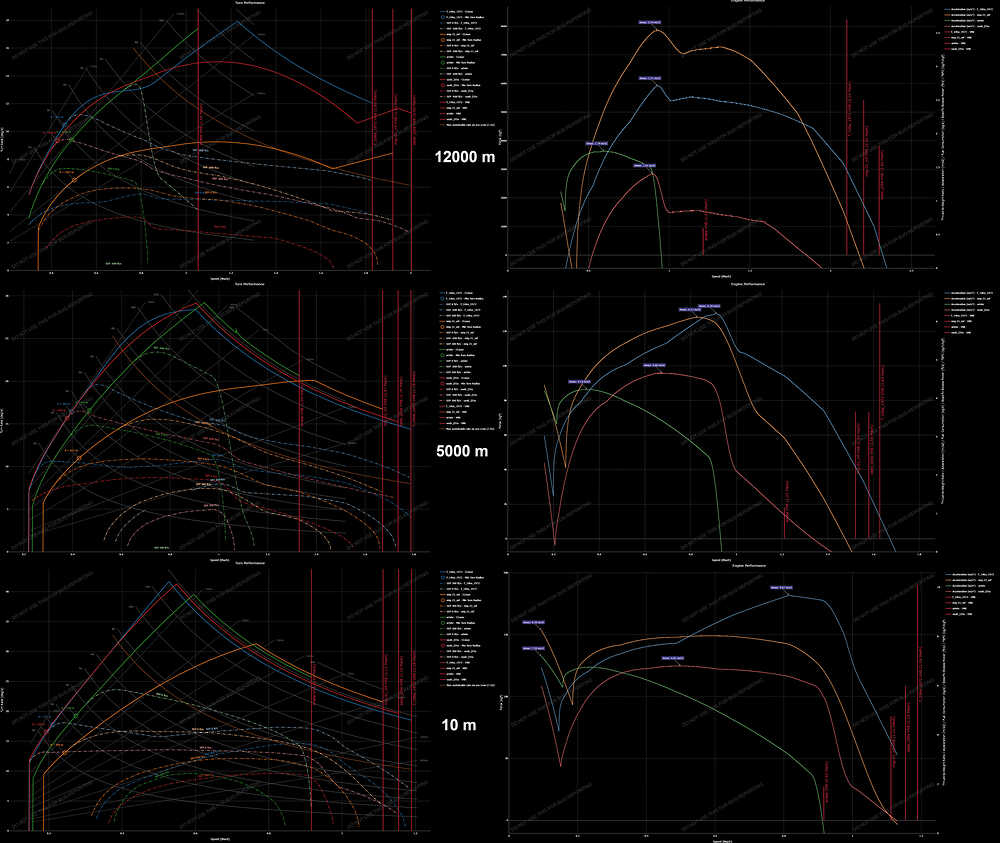Click the apex of the 5000 m turn envelope

tap(194, 303)
